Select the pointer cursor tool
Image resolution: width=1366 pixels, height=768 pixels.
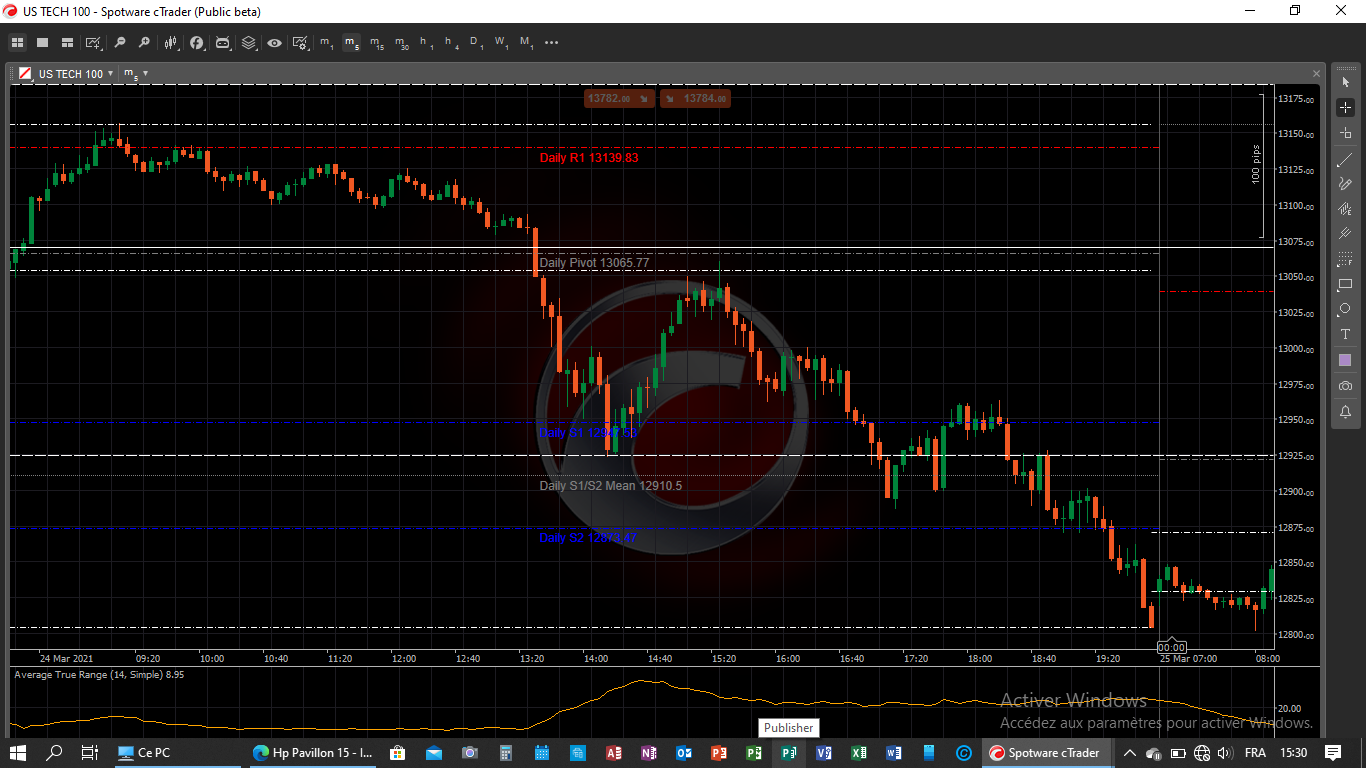[x=1345, y=82]
